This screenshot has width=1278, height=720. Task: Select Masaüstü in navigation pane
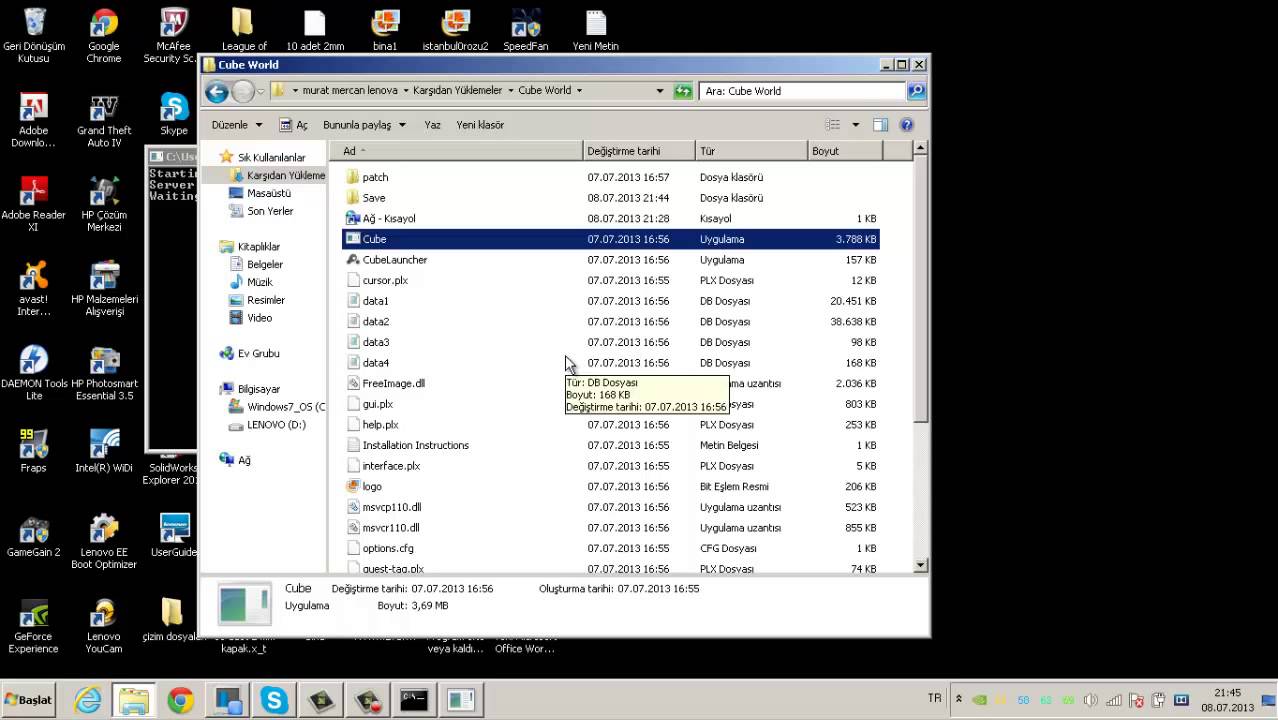260,193
